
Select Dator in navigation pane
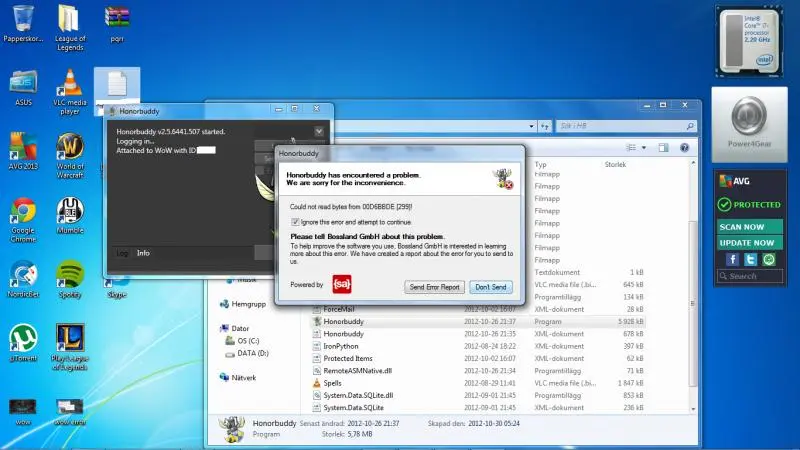click(240, 329)
